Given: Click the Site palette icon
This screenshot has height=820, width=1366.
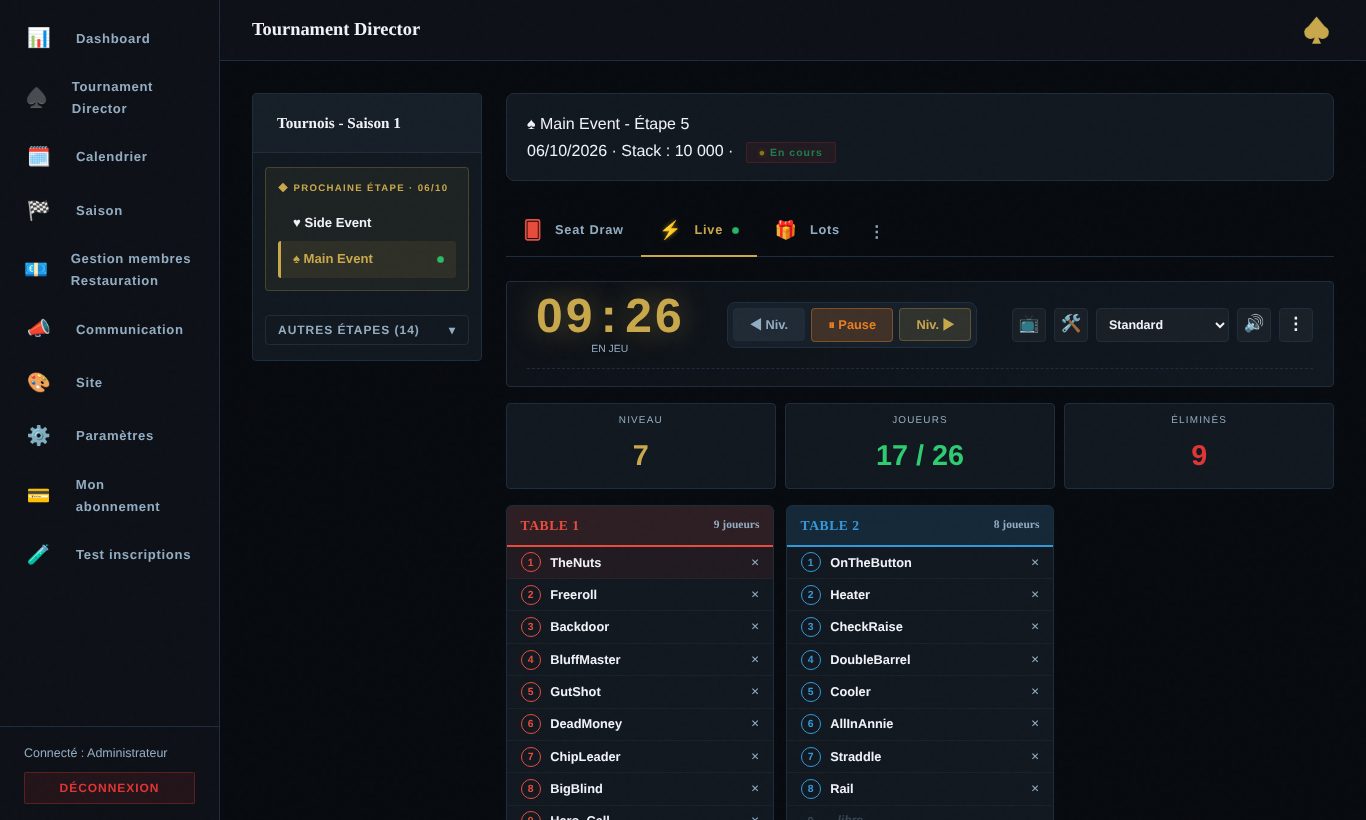Looking at the screenshot, I should click(x=38, y=382).
